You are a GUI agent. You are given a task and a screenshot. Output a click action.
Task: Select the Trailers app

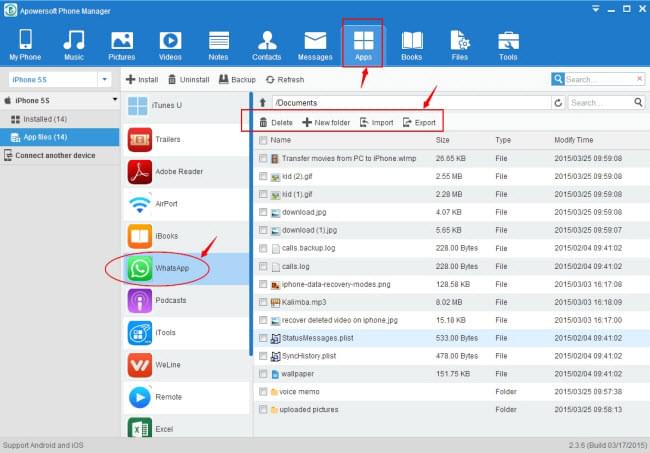pyautogui.click(x=186, y=140)
